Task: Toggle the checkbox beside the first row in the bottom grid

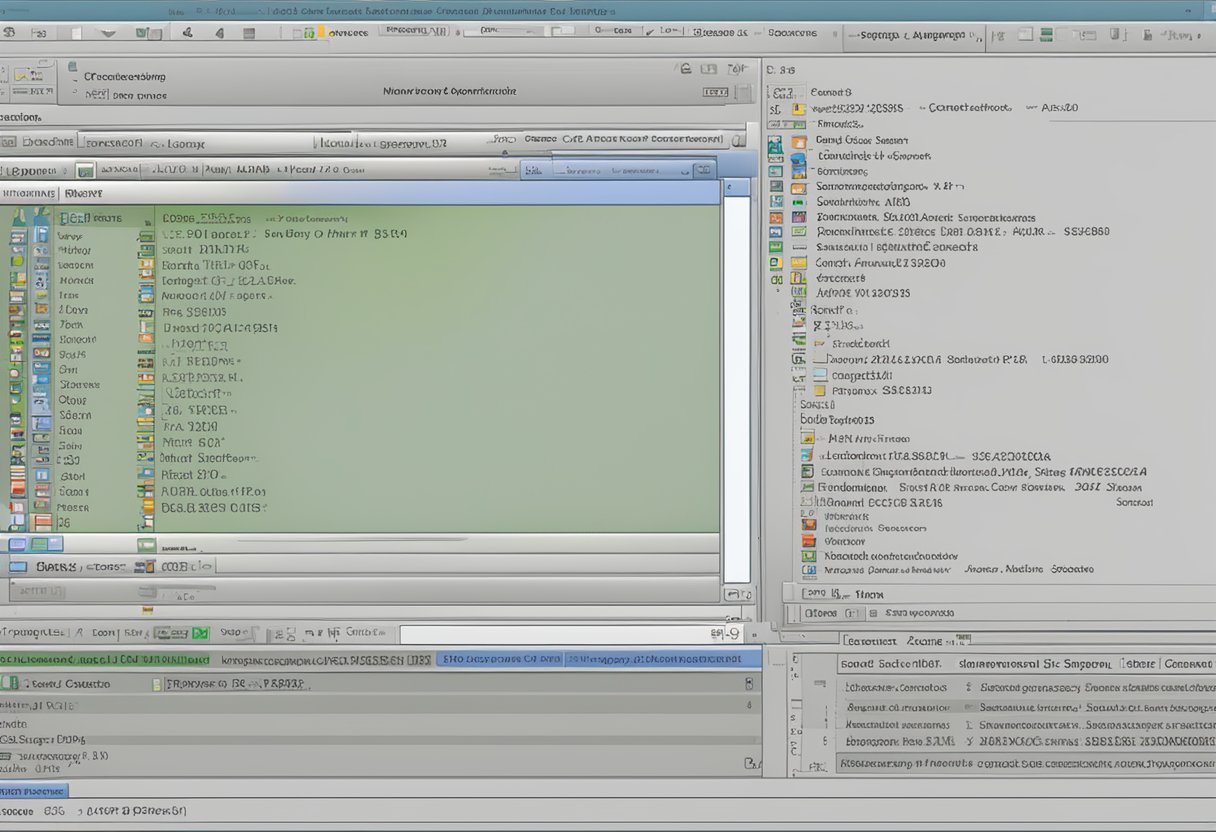Action: pyautogui.click(x=11, y=683)
